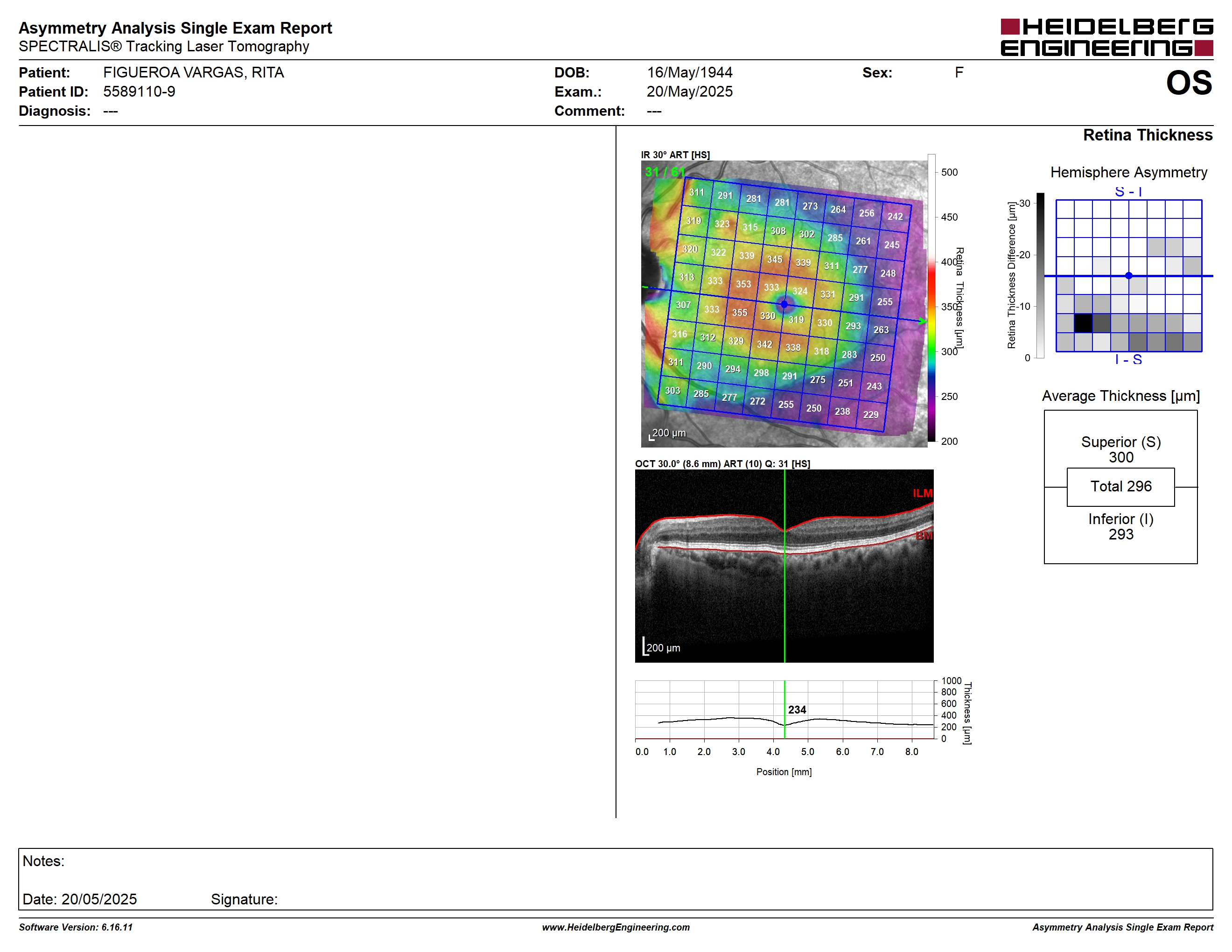Click the 'OCT 30.0° (8.6 mm) ART (10) Q: 31 [HS]' caption
The width and height of the screenshot is (1232, 952).
tap(722, 463)
